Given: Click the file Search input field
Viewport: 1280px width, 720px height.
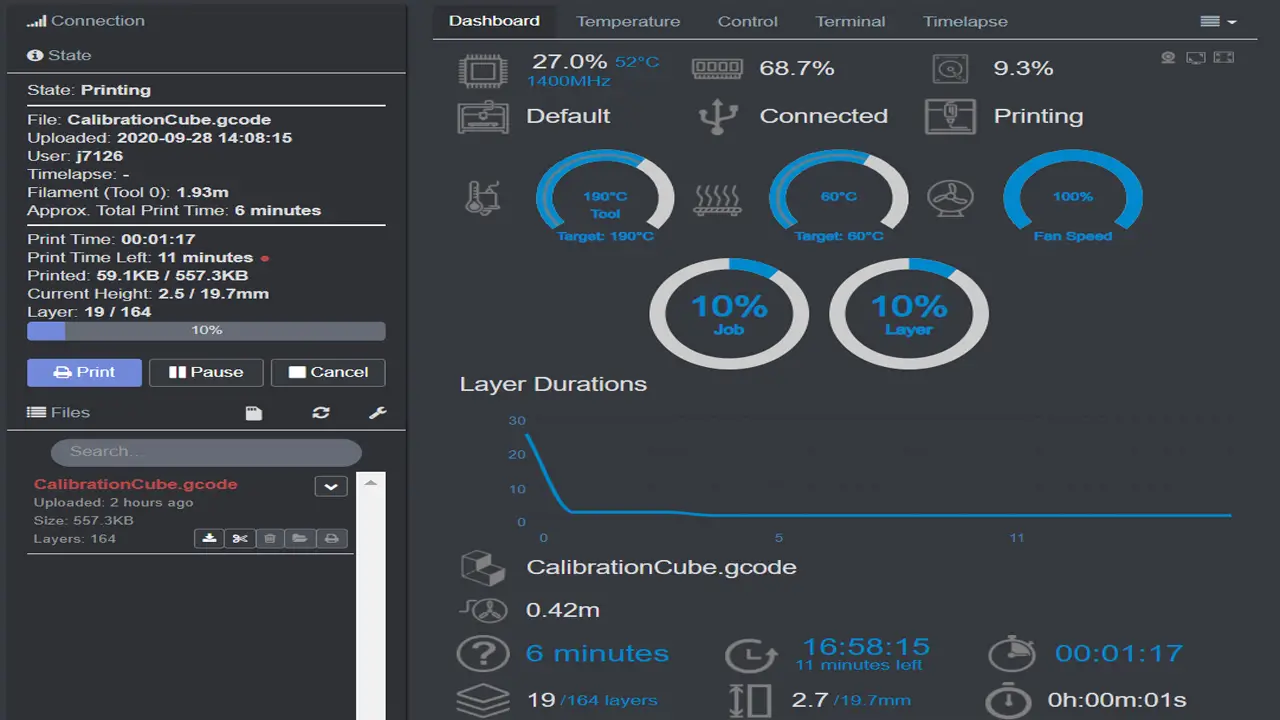Looking at the screenshot, I should click(x=206, y=452).
